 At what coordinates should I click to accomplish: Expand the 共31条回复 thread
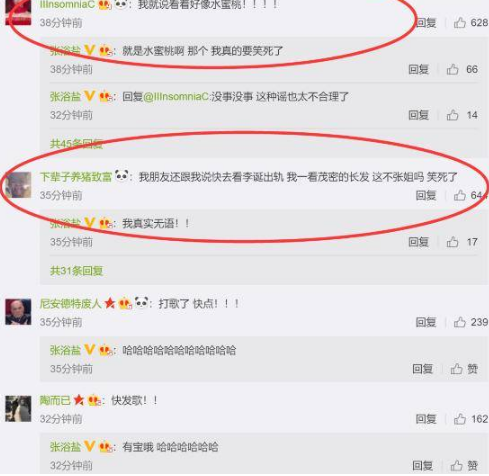click(76, 271)
